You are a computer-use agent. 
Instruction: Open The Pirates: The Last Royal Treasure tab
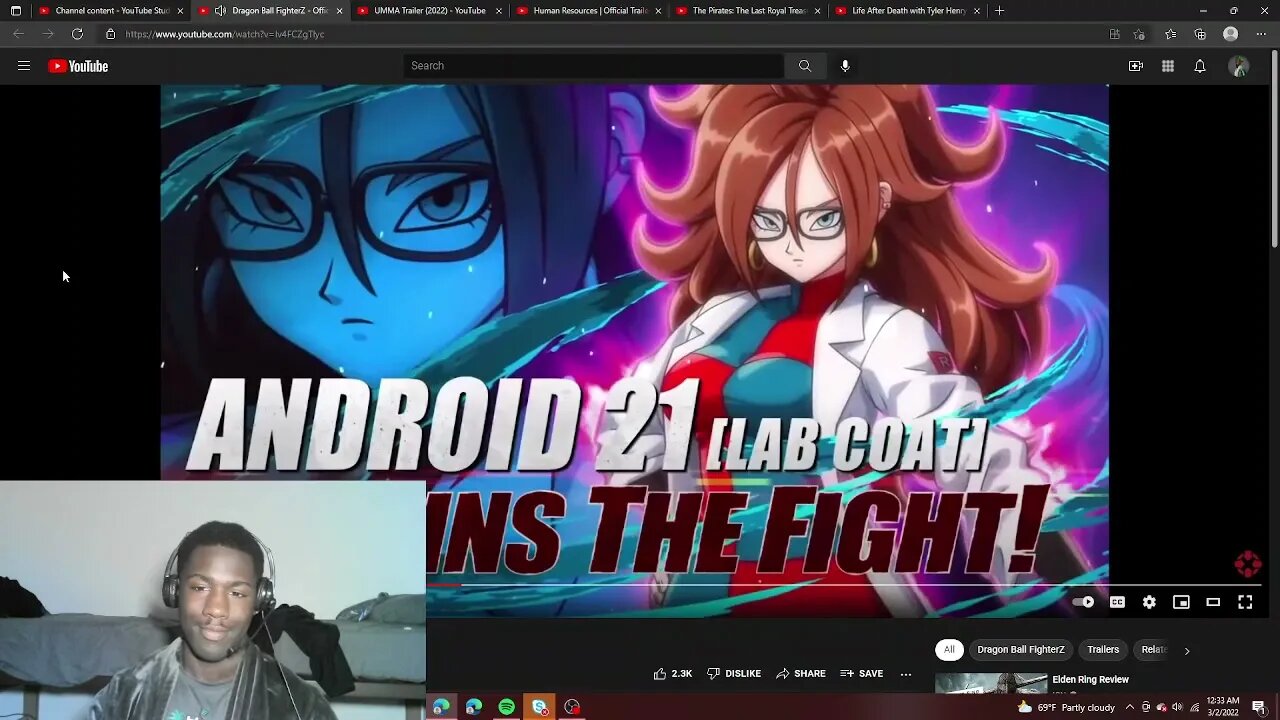click(749, 10)
